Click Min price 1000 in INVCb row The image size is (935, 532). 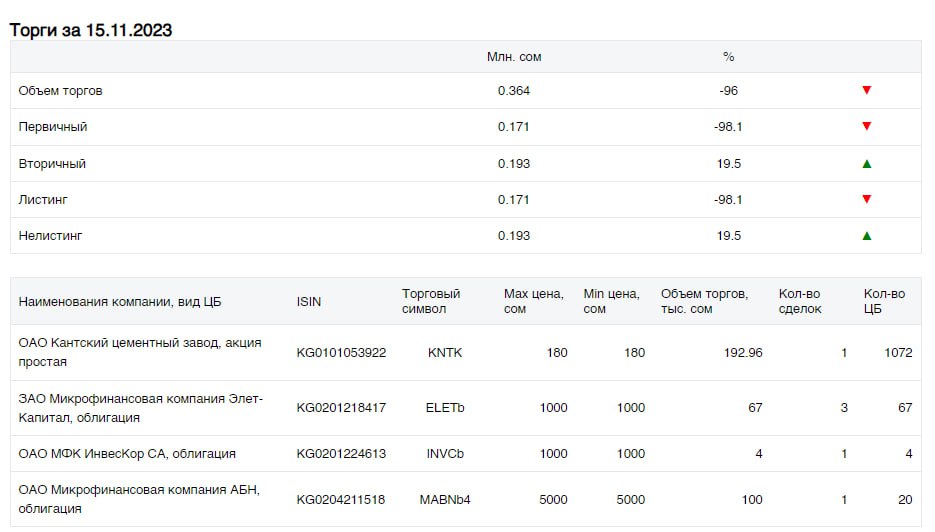(x=631, y=453)
